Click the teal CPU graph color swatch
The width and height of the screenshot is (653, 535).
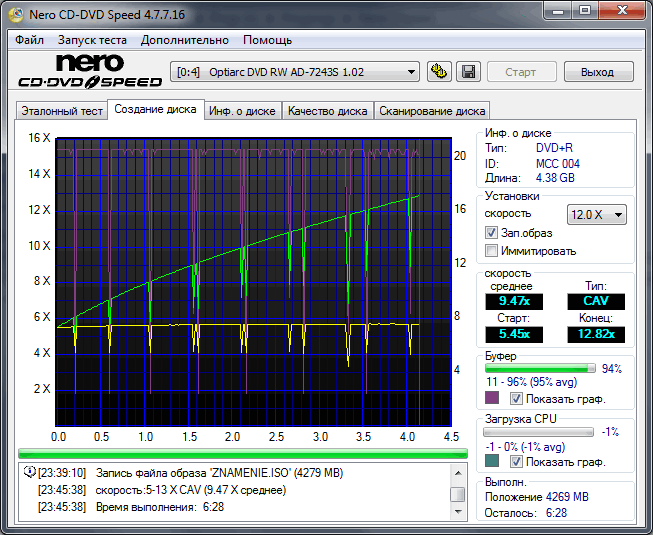click(x=492, y=462)
